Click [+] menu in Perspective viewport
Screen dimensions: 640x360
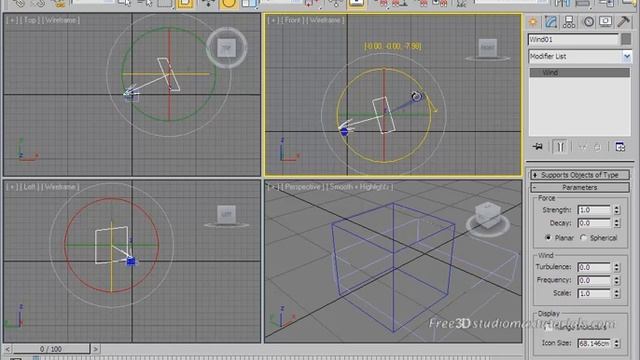pyautogui.click(x=273, y=187)
